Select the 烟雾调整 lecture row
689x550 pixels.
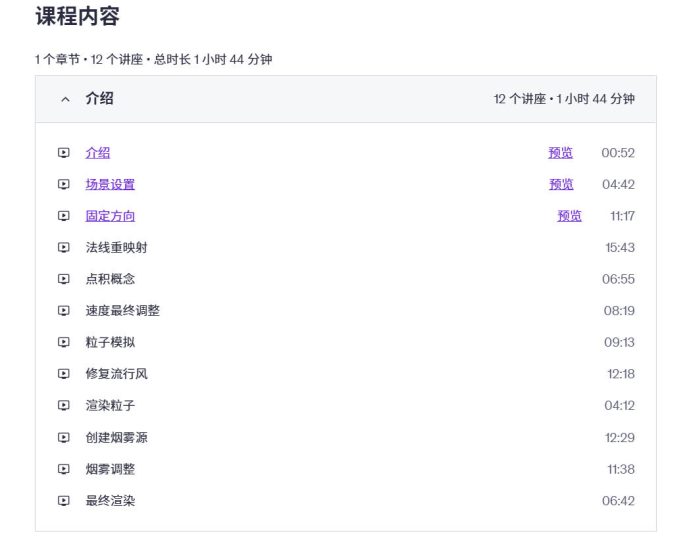(346, 469)
